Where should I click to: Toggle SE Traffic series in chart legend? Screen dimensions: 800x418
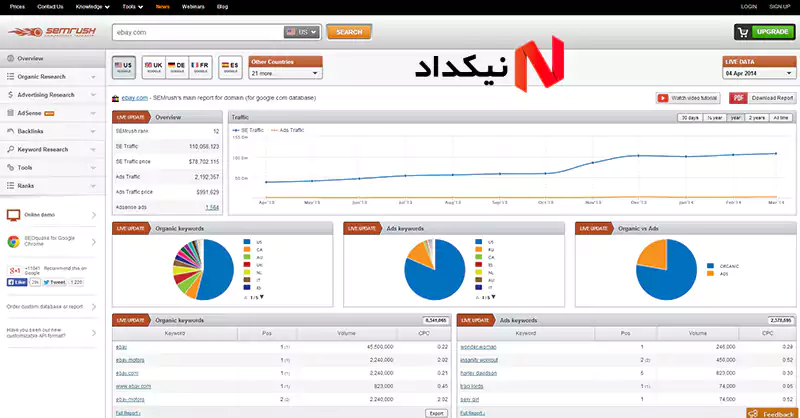[248, 130]
